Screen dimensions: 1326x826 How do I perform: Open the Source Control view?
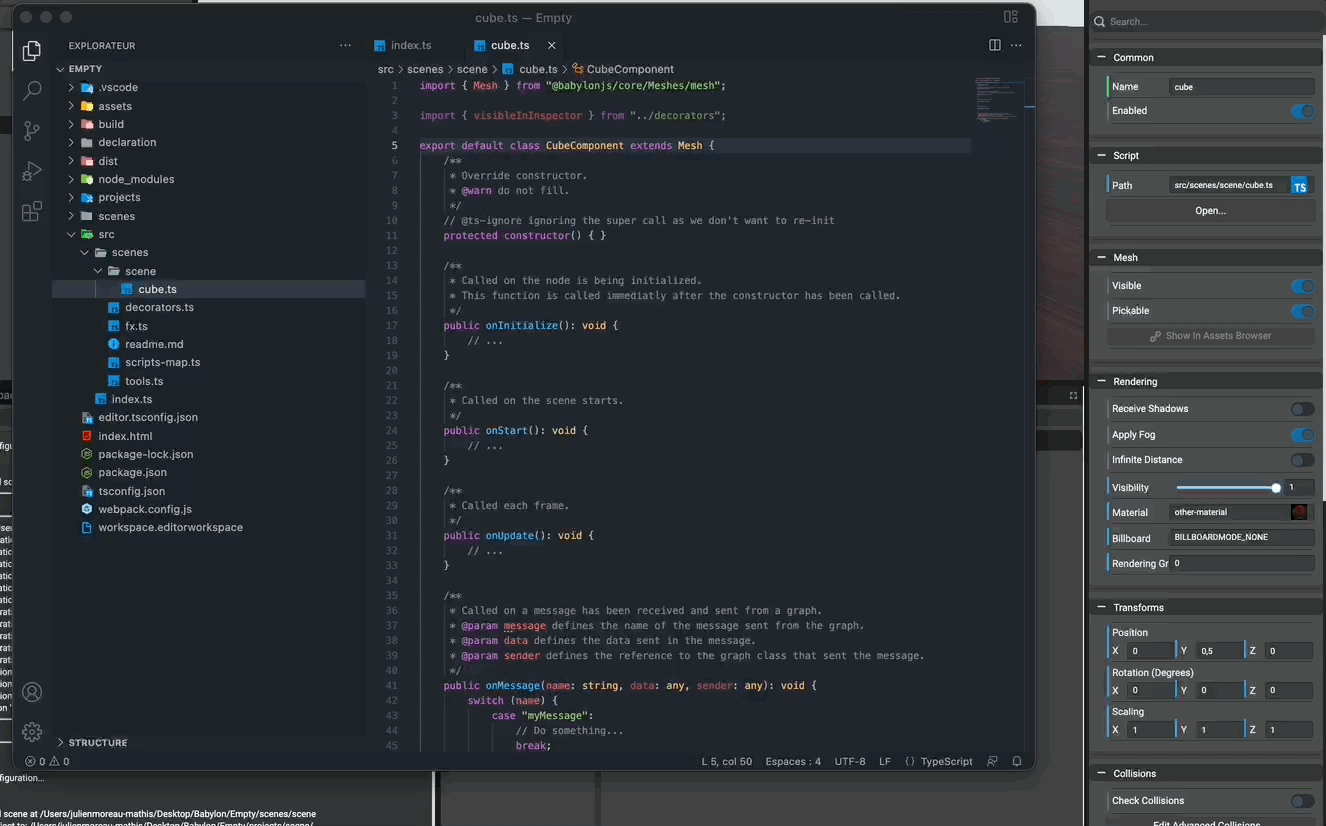point(31,131)
